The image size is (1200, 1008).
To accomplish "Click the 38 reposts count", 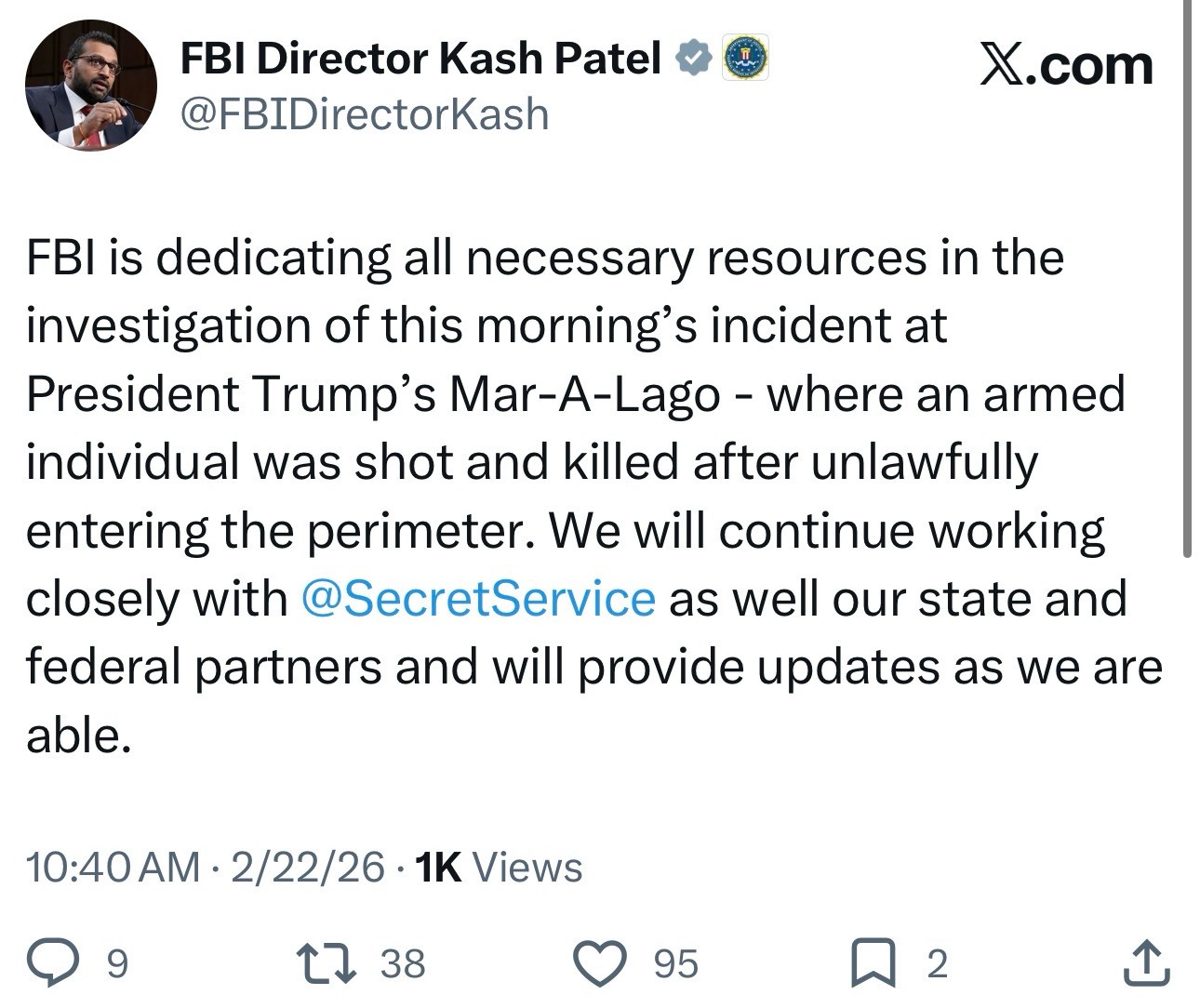I will pos(403,964).
